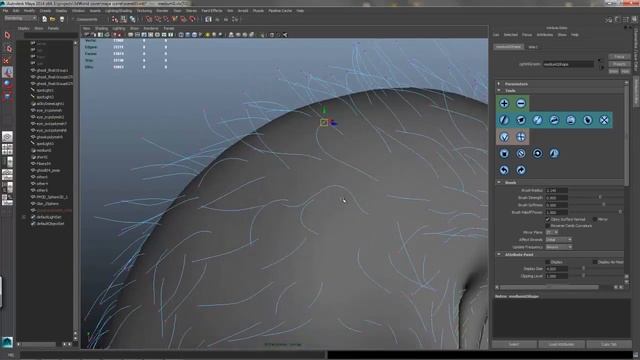This screenshot has width=640, height=360.
Task: Open the viewport Shading menu
Action: tap(101, 29)
